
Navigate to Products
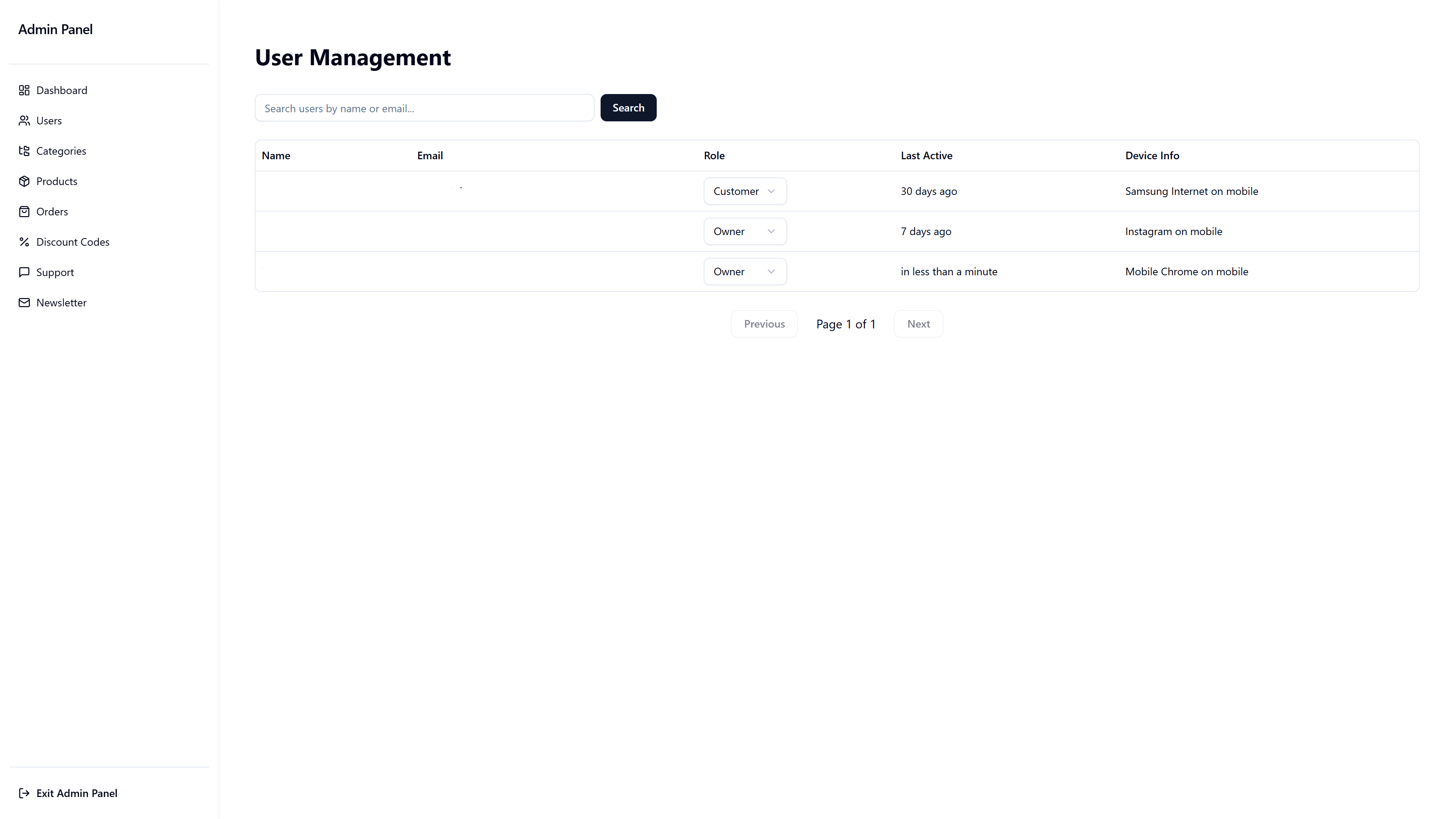109,182
